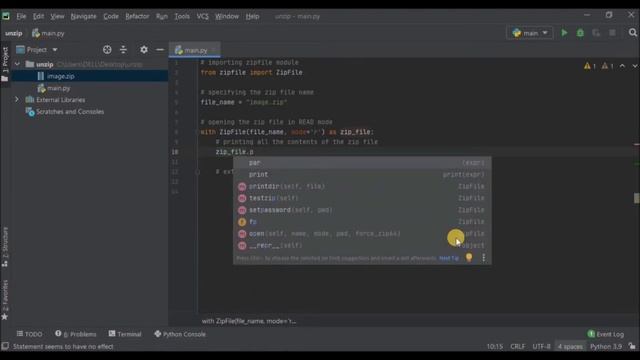Click the UTF-8 encoding indicator

(x=541, y=346)
